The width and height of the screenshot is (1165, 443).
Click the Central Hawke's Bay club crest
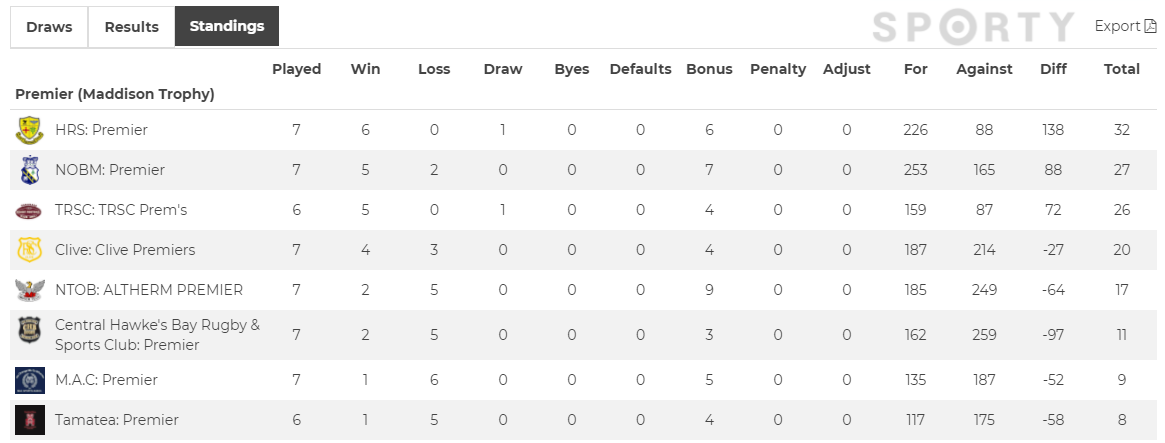[30, 334]
